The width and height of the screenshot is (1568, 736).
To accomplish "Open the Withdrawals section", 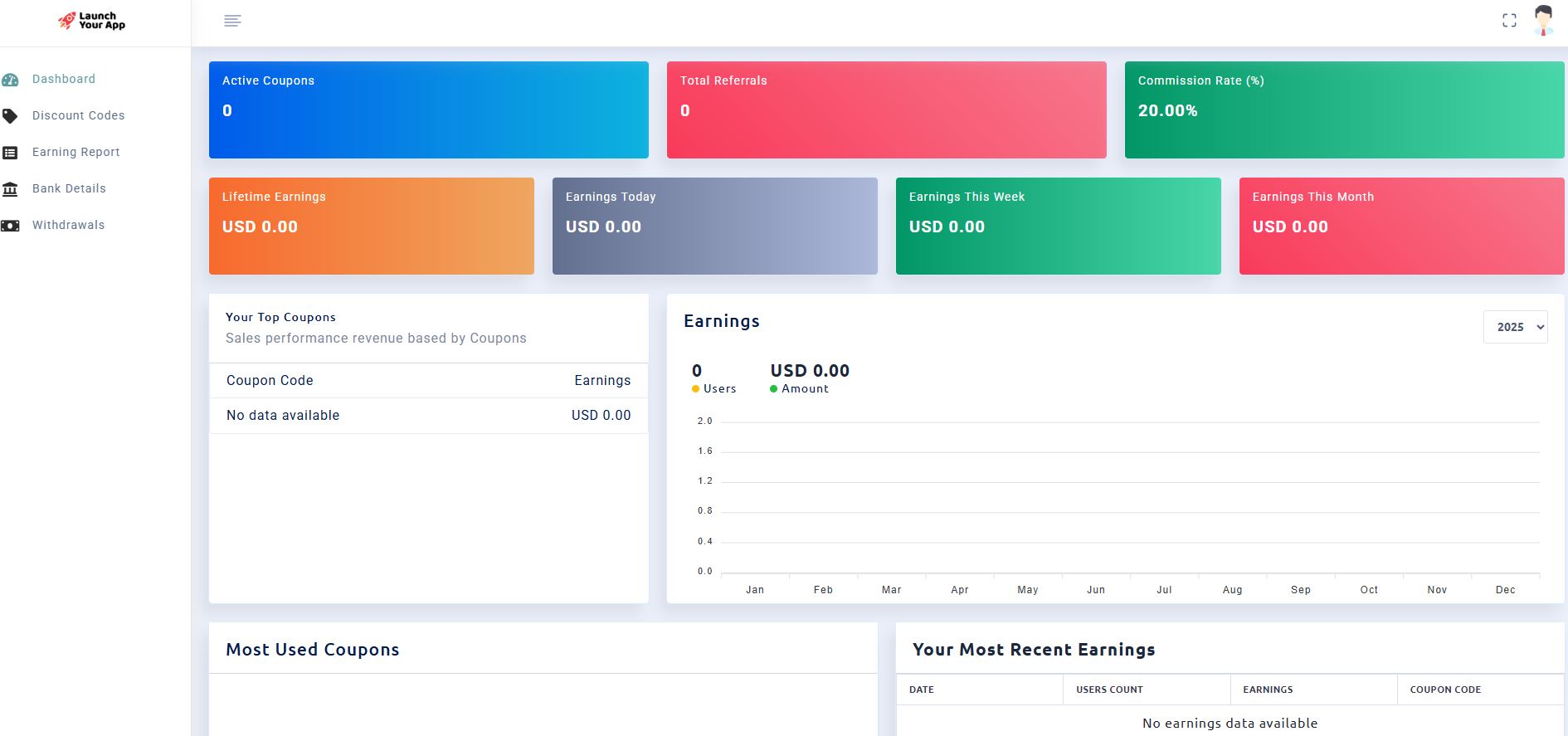I will (x=68, y=225).
